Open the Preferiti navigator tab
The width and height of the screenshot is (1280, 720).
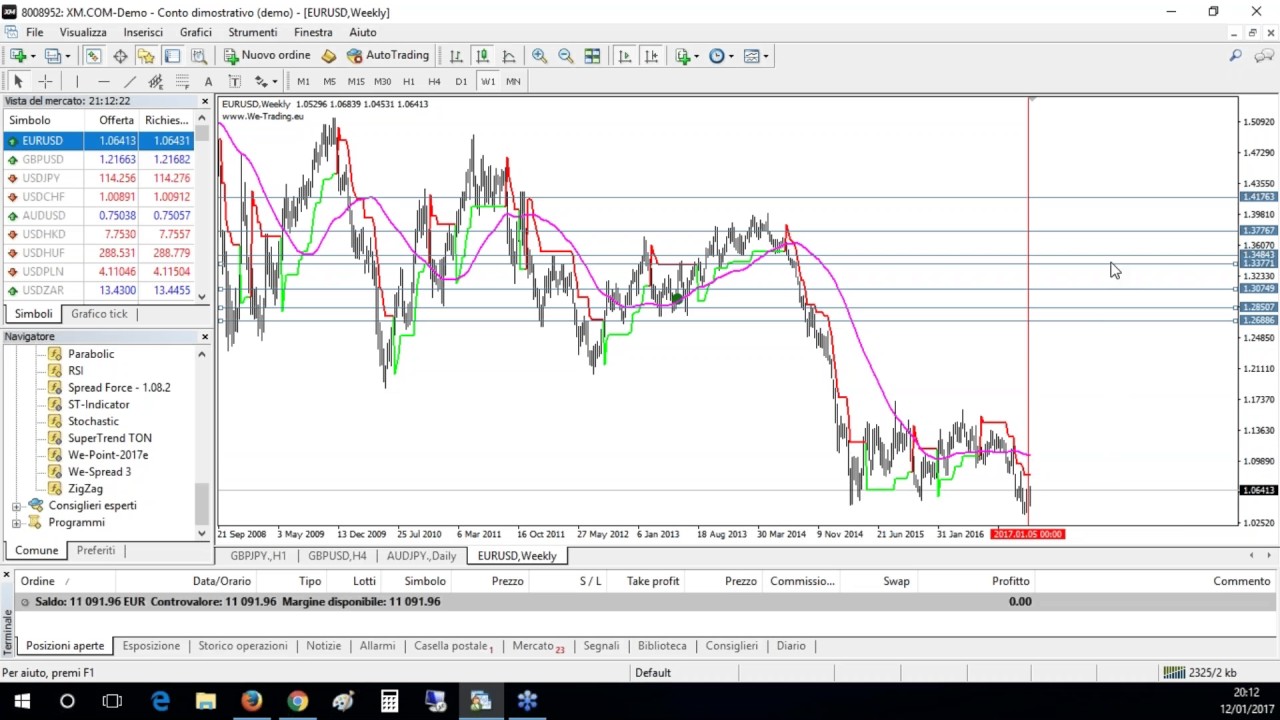[x=96, y=550]
